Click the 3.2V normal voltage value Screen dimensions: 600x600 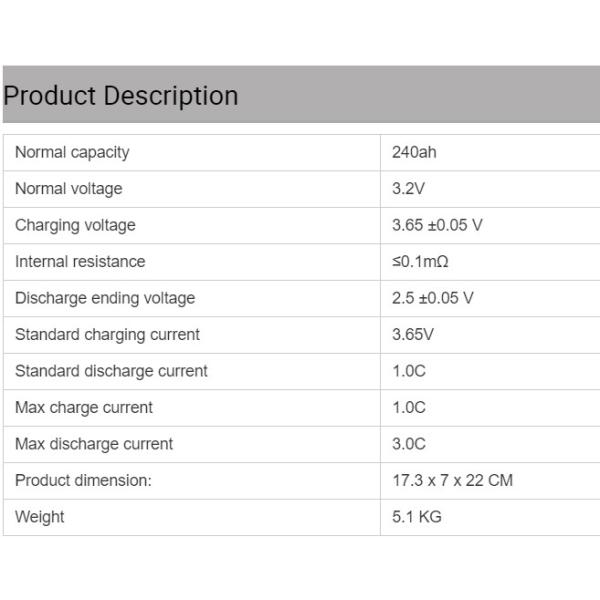pyautogui.click(x=409, y=189)
